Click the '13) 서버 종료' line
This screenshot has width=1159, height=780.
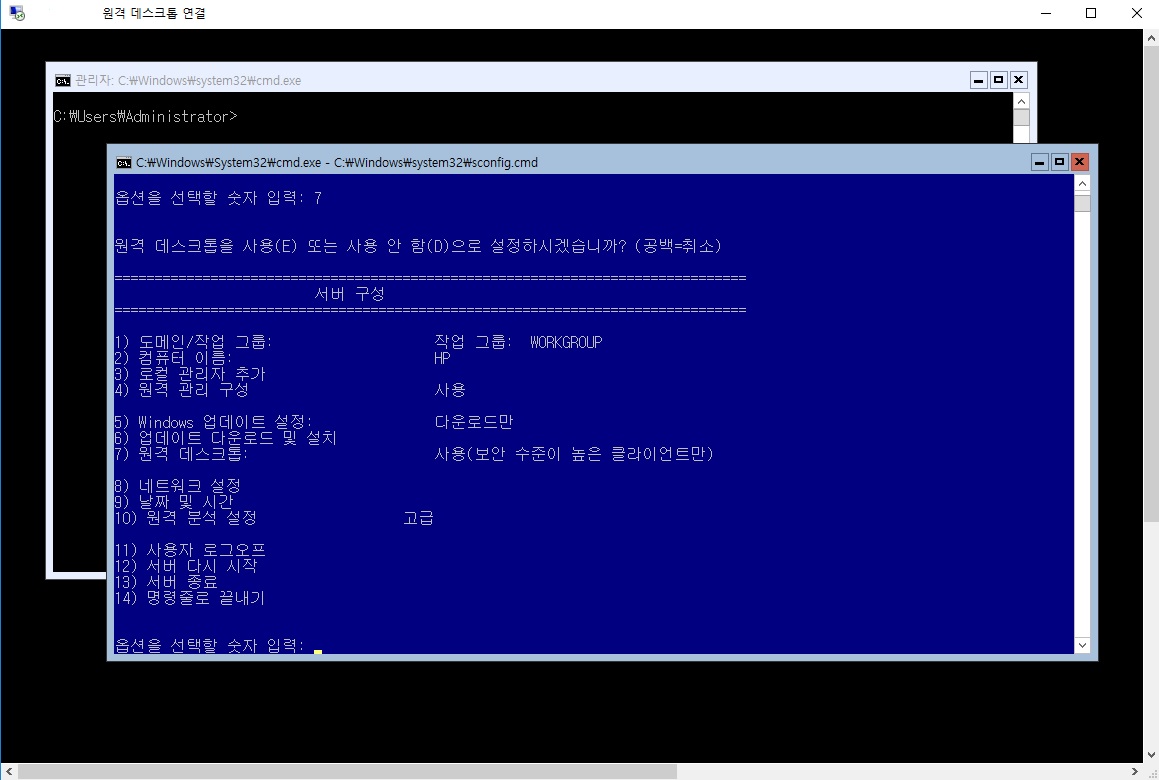point(166,582)
